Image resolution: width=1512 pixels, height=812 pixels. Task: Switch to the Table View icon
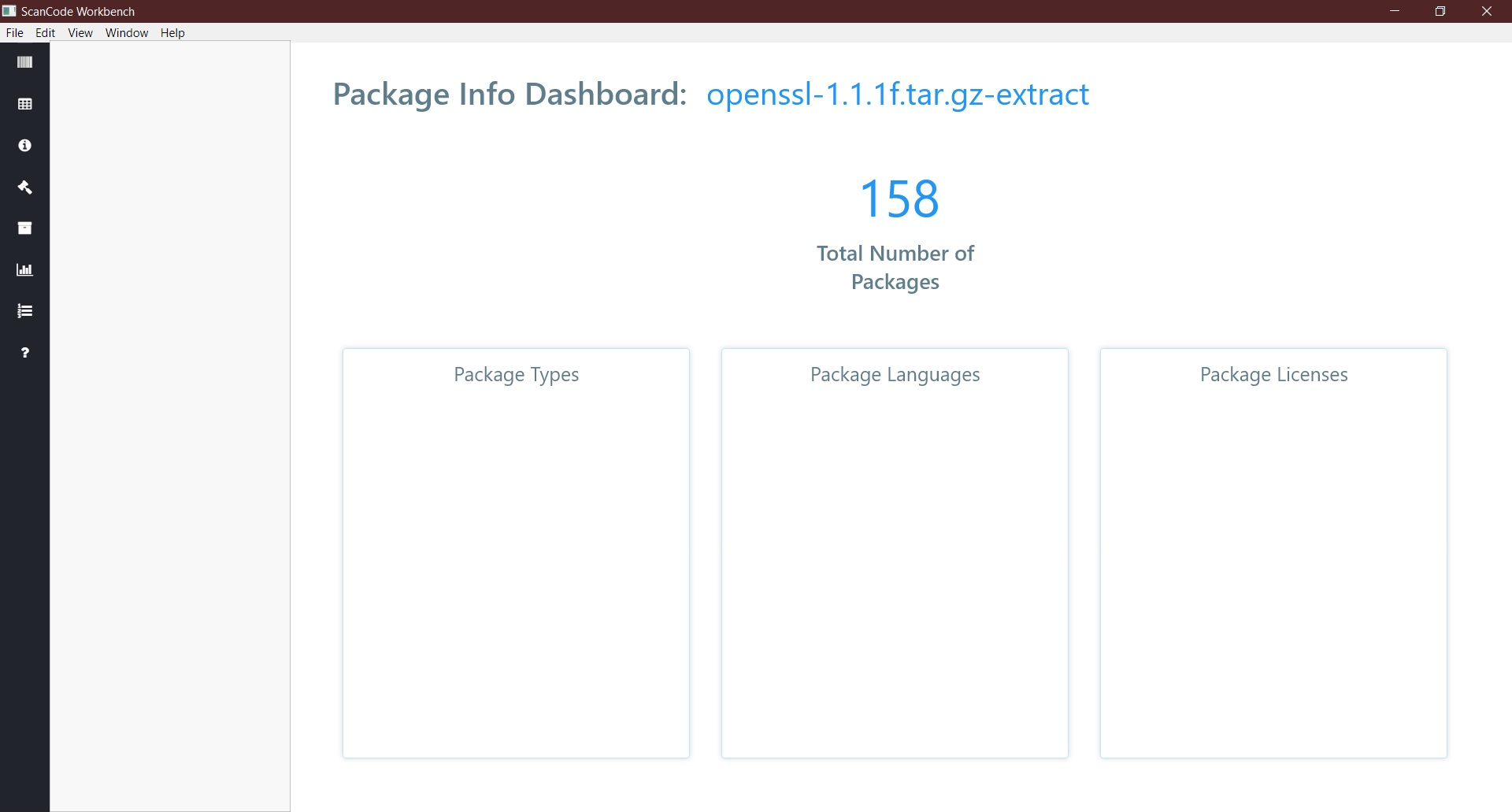(24, 104)
